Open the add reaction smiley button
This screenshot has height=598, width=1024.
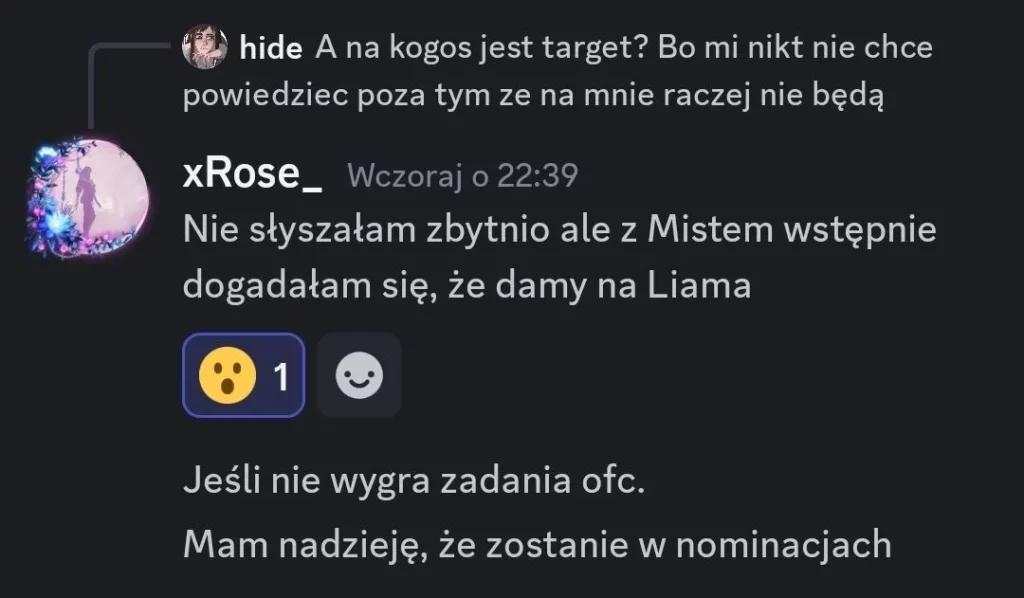coord(359,376)
